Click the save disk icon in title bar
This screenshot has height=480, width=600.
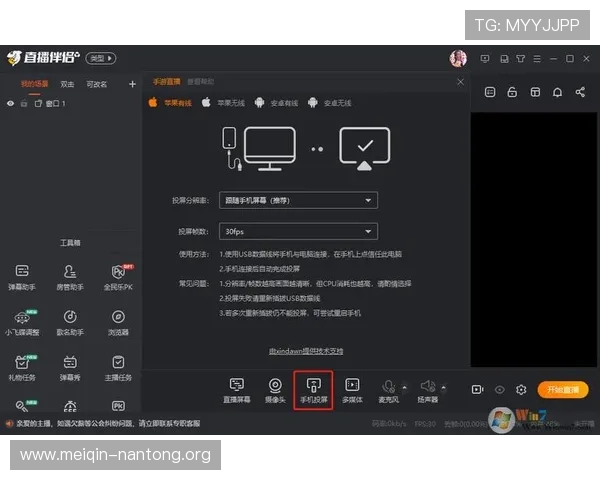tap(504, 59)
